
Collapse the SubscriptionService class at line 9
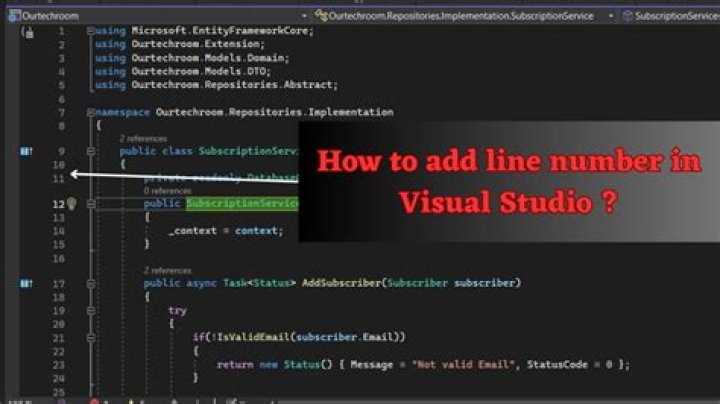(90, 151)
